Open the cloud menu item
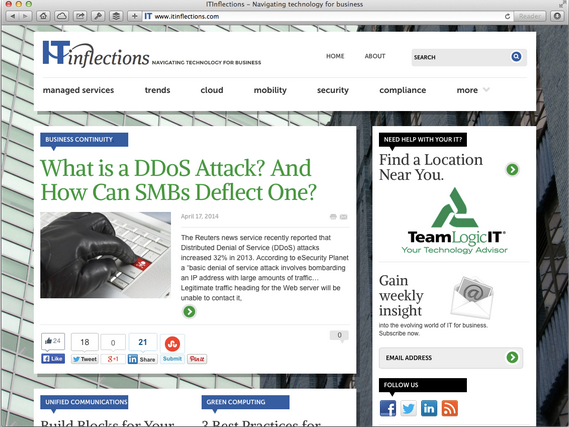This screenshot has width=569, height=427. click(212, 90)
